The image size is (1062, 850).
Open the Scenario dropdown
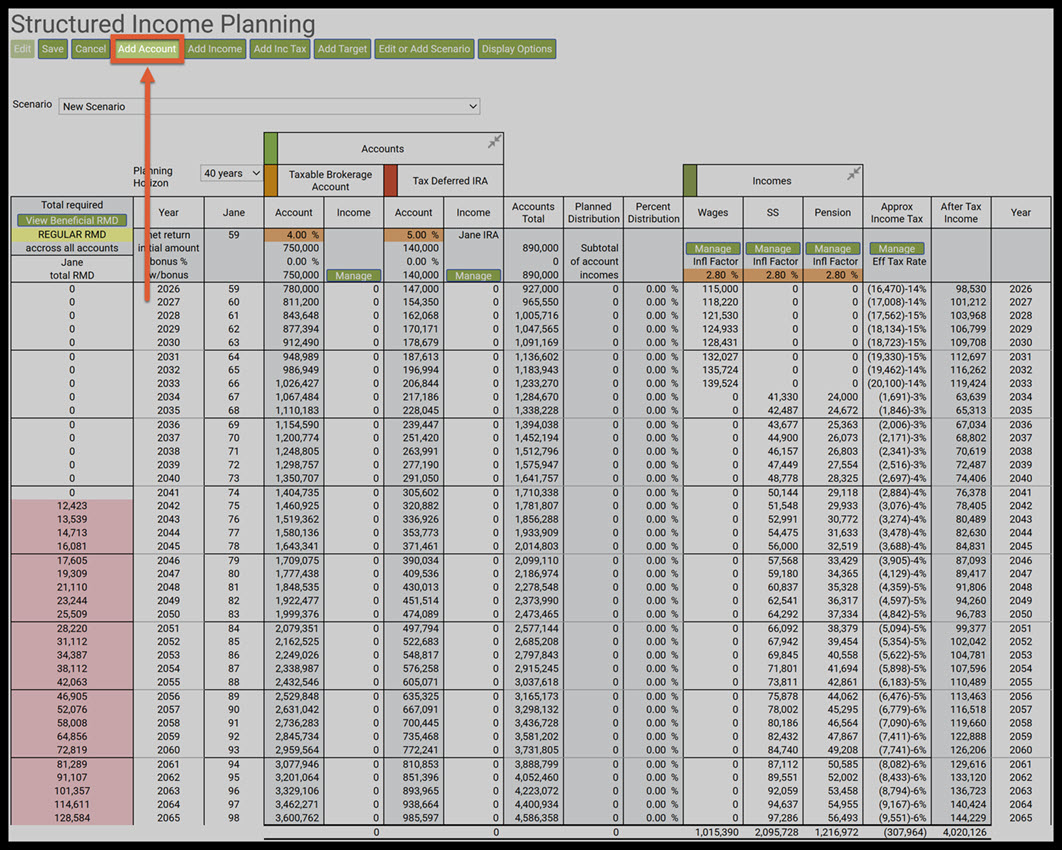270,106
